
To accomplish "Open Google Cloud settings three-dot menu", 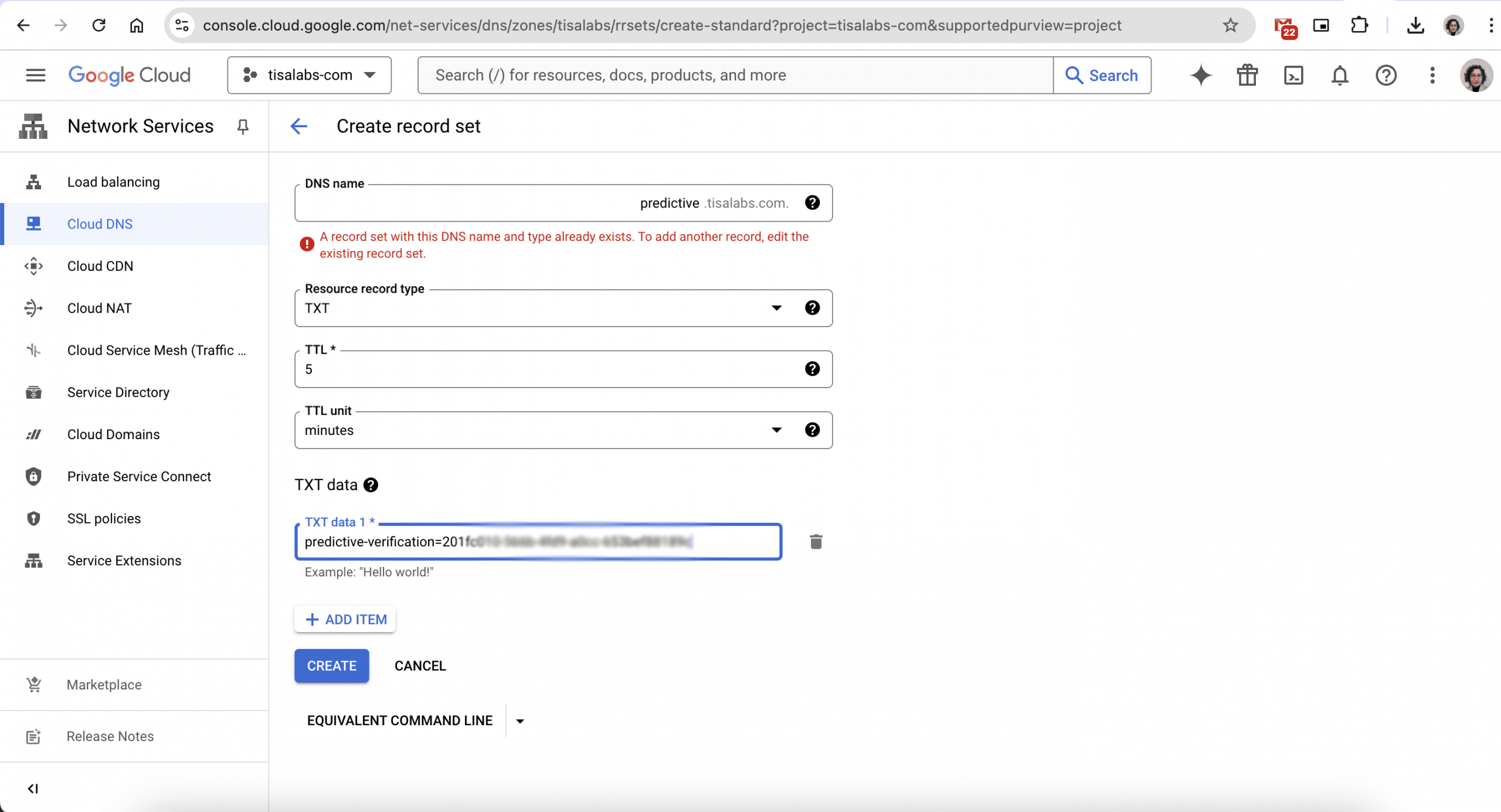I will click(x=1432, y=75).
